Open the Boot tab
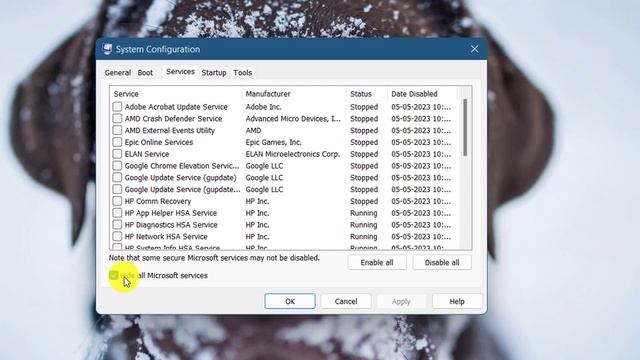This screenshot has height=360, width=640. click(x=145, y=73)
